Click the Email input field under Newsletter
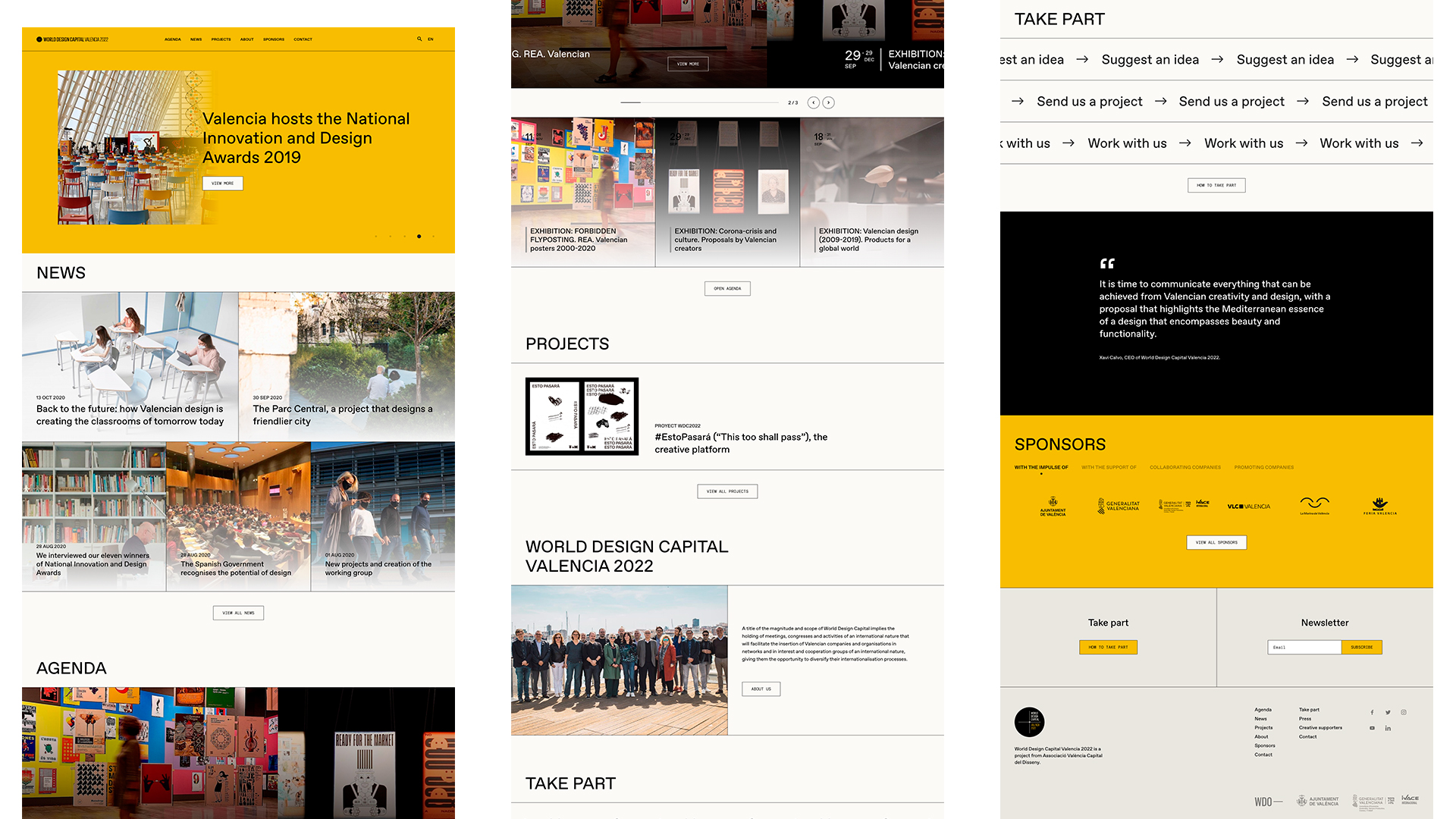Viewport: 1456px width, 819px height. 1304,647
